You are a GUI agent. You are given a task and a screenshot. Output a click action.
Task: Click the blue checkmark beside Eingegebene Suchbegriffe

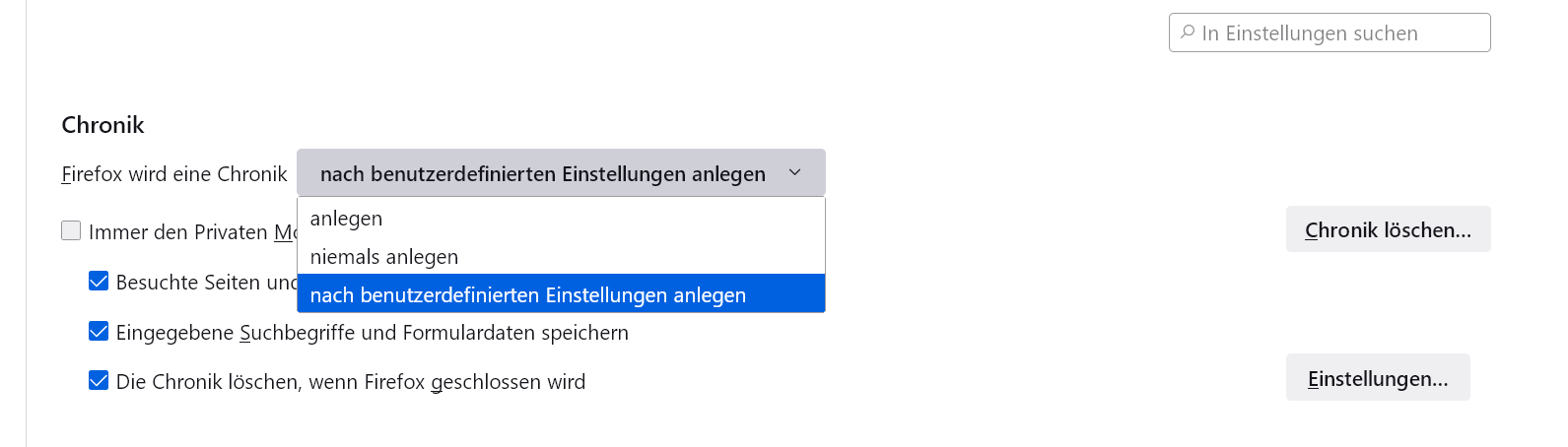coord(99,332)
